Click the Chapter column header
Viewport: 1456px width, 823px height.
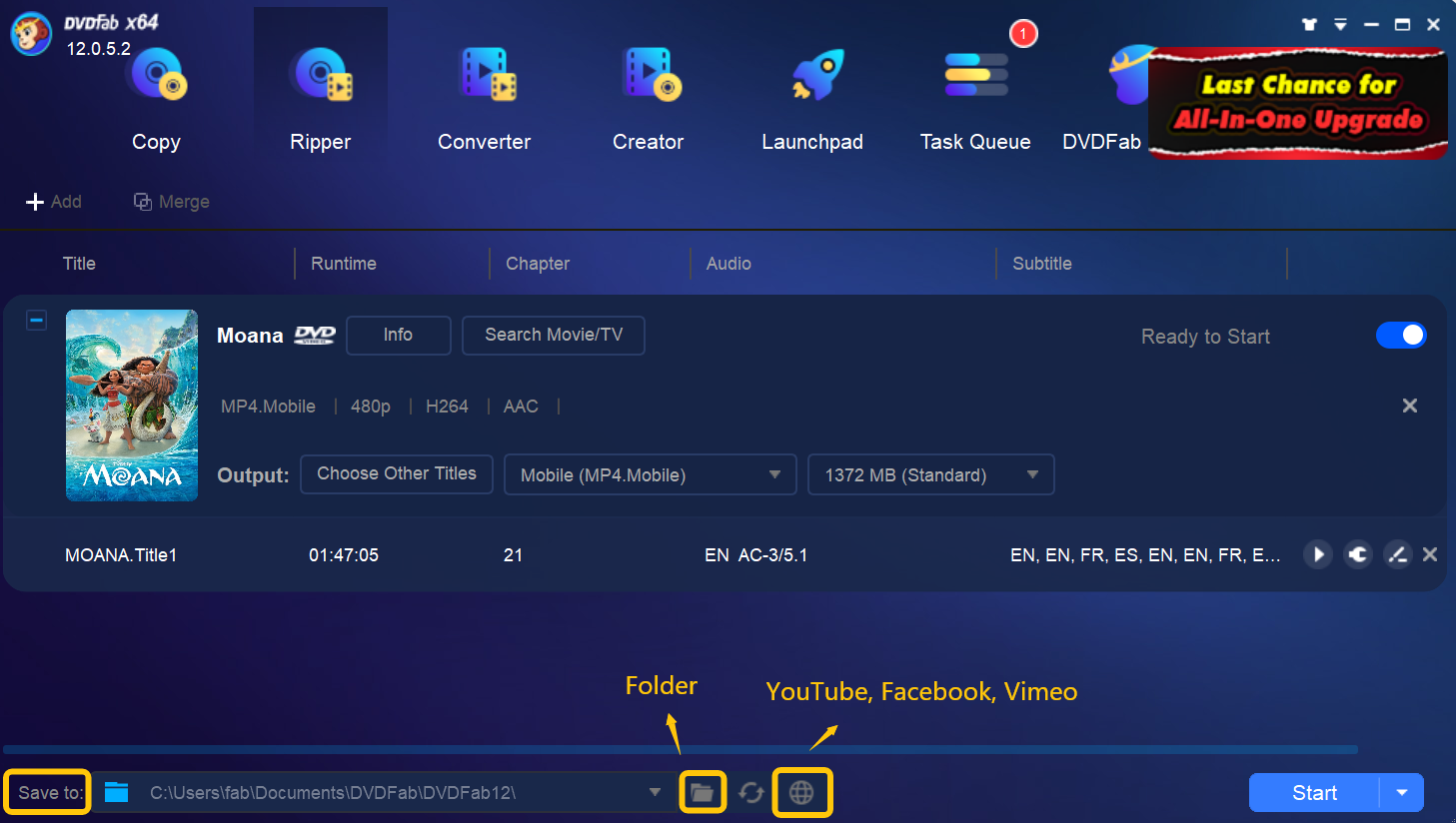(538, 264)
